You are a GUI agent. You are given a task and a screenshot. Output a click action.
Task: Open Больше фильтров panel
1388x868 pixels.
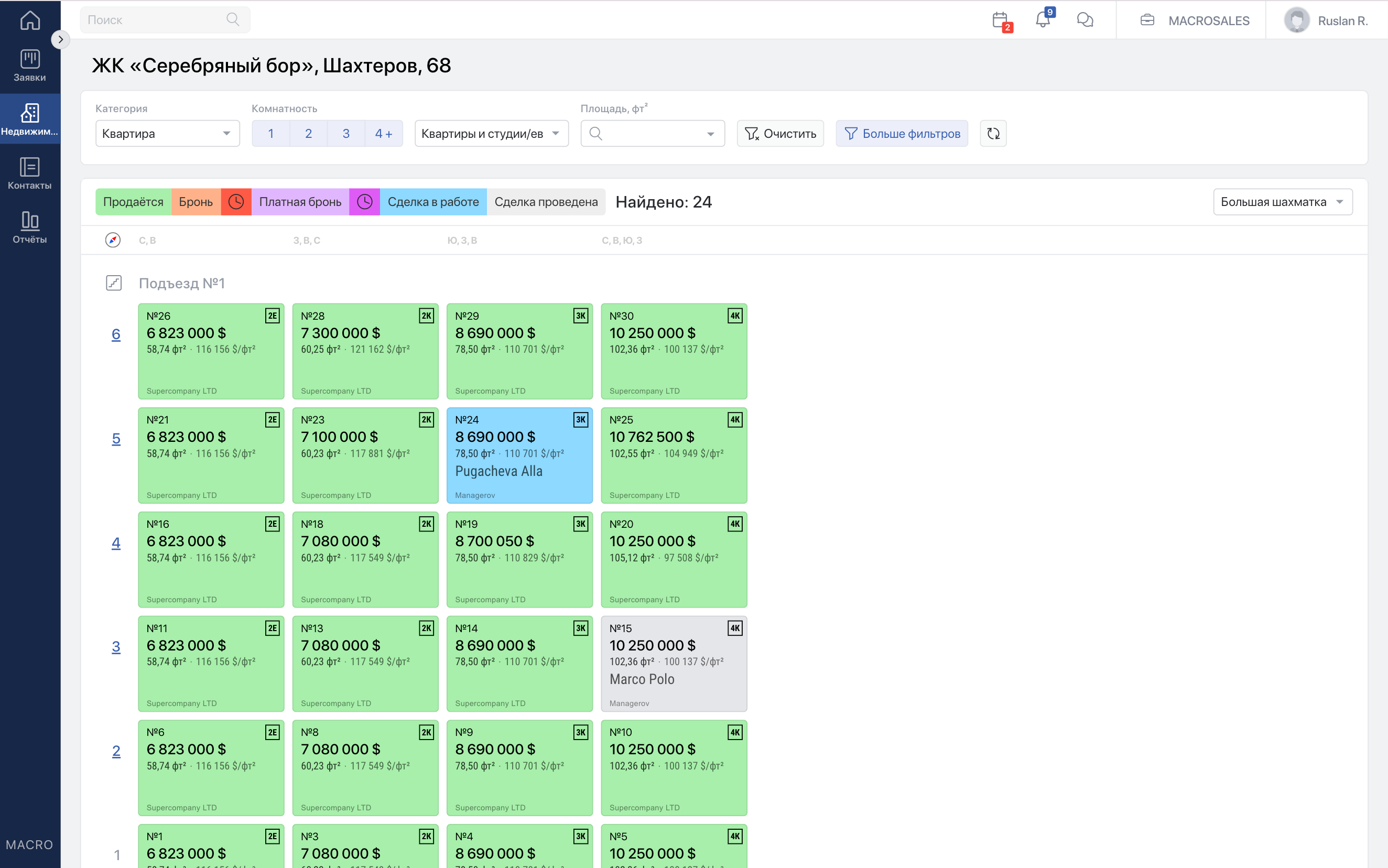pos(902,134)
